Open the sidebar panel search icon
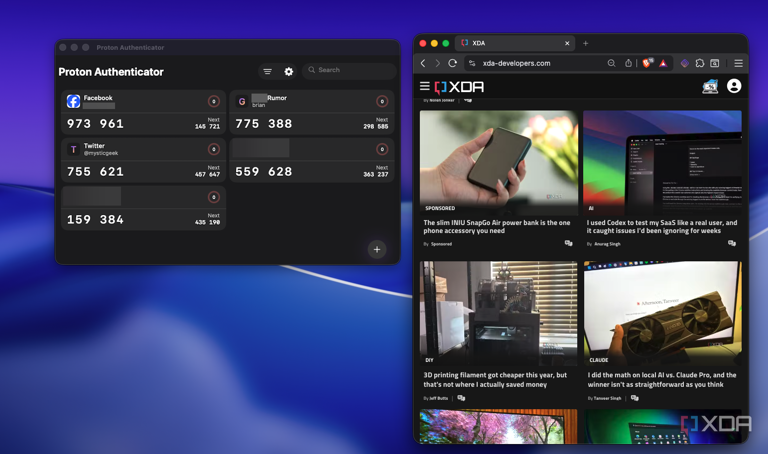Screen dimensions: 768x454 coord(715,63)
